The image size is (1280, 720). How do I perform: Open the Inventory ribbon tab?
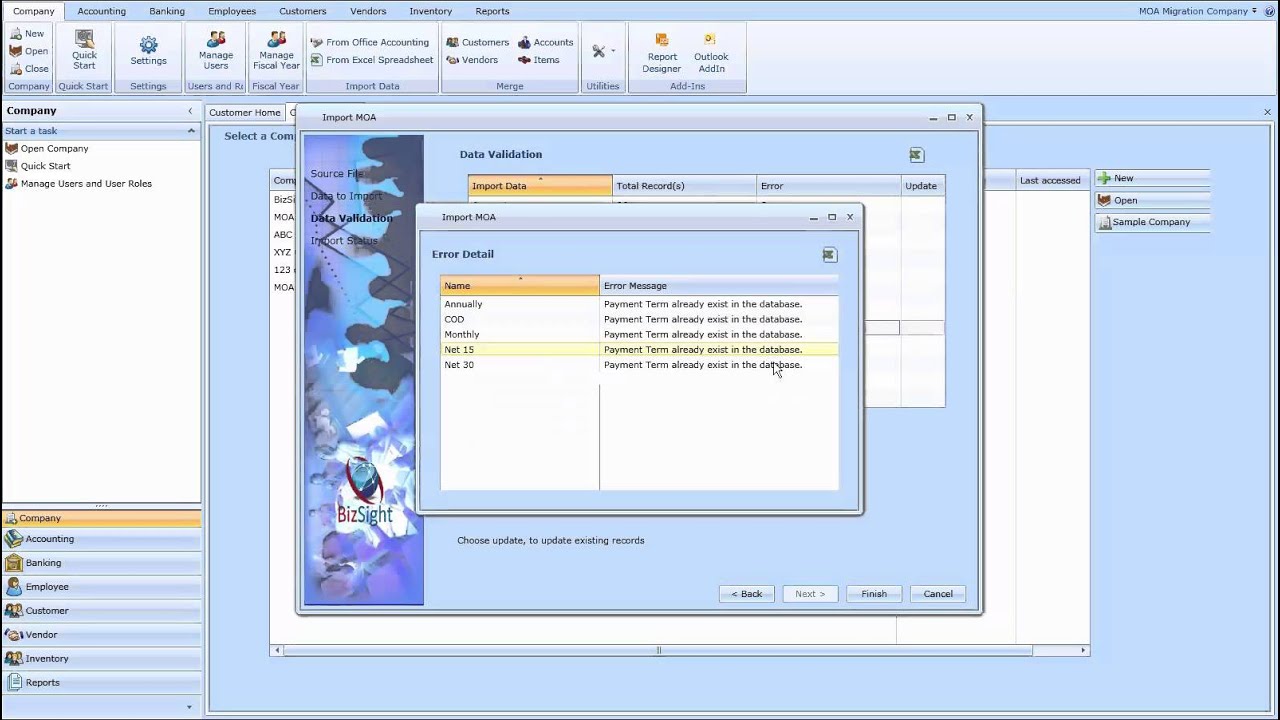click(x=431, y=11)
